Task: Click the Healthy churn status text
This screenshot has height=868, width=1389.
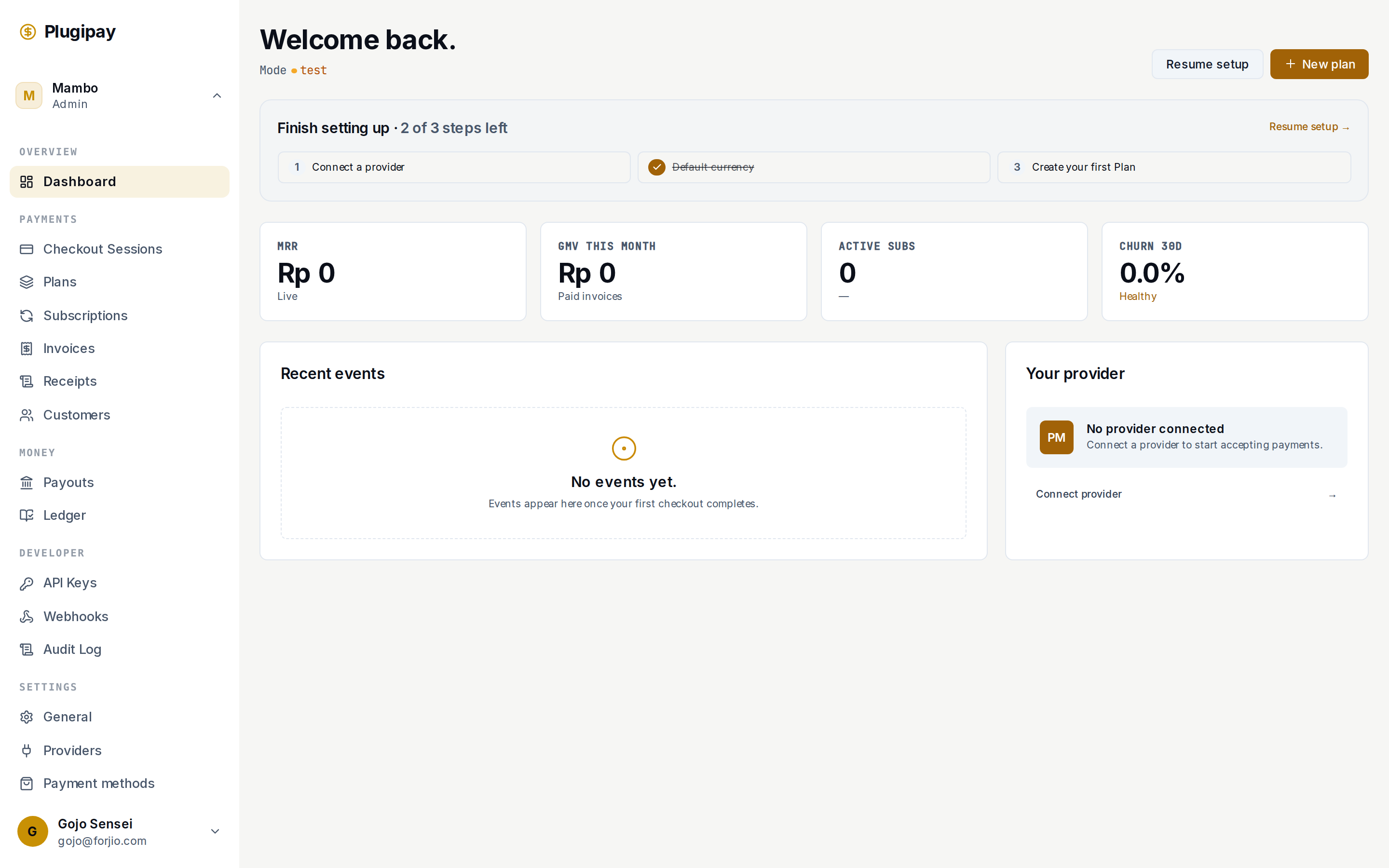Action: 1138,296
